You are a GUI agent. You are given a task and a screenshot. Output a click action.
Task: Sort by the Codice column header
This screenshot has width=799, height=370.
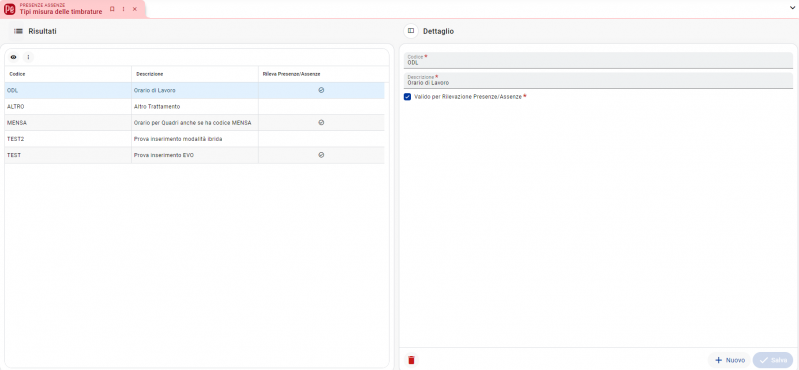tap(17, 74)
